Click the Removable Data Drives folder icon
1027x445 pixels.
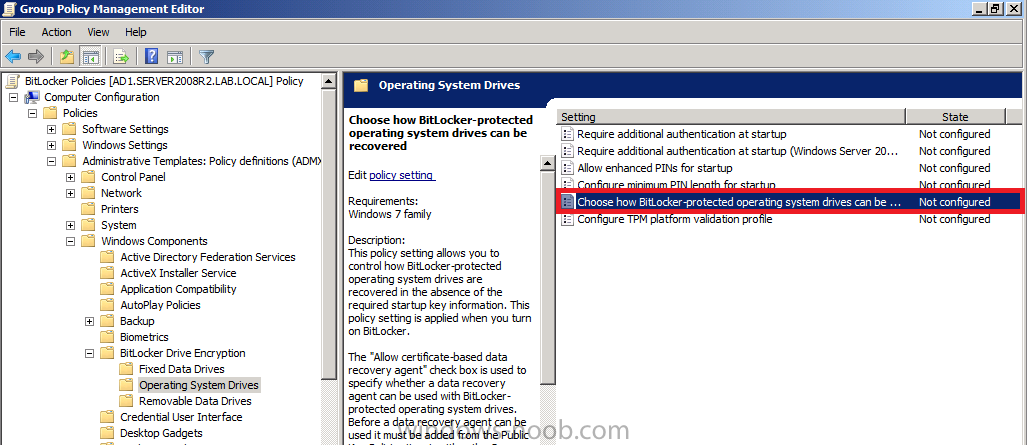[x=126, y=401]
